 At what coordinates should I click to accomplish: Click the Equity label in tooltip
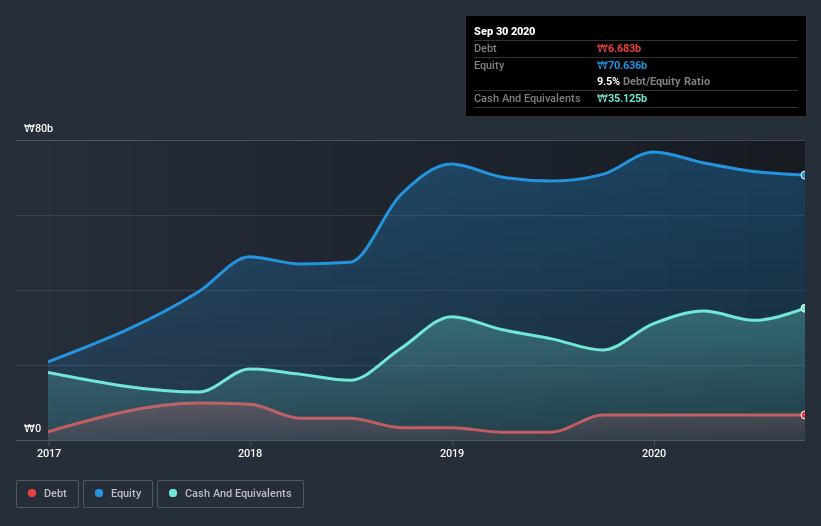point(489,65)
